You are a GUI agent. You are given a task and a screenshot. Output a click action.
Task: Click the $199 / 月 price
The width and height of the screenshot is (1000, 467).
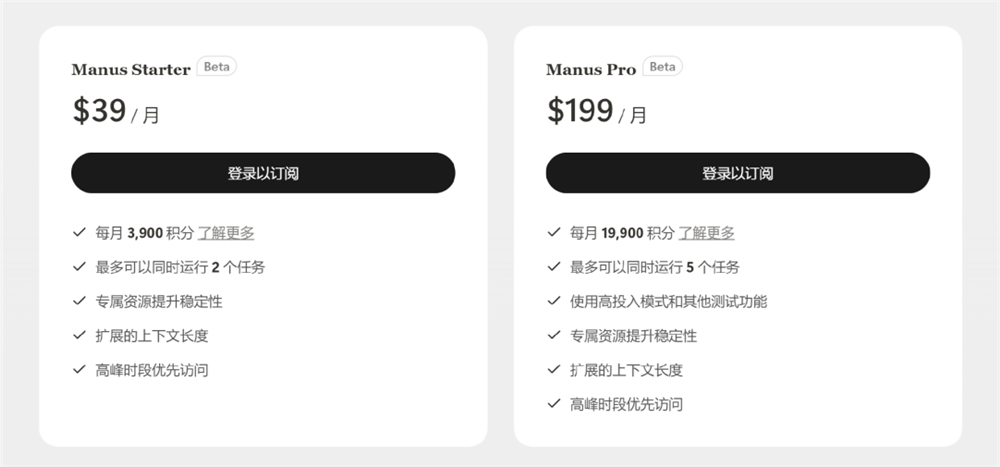[x=596, y=111]
